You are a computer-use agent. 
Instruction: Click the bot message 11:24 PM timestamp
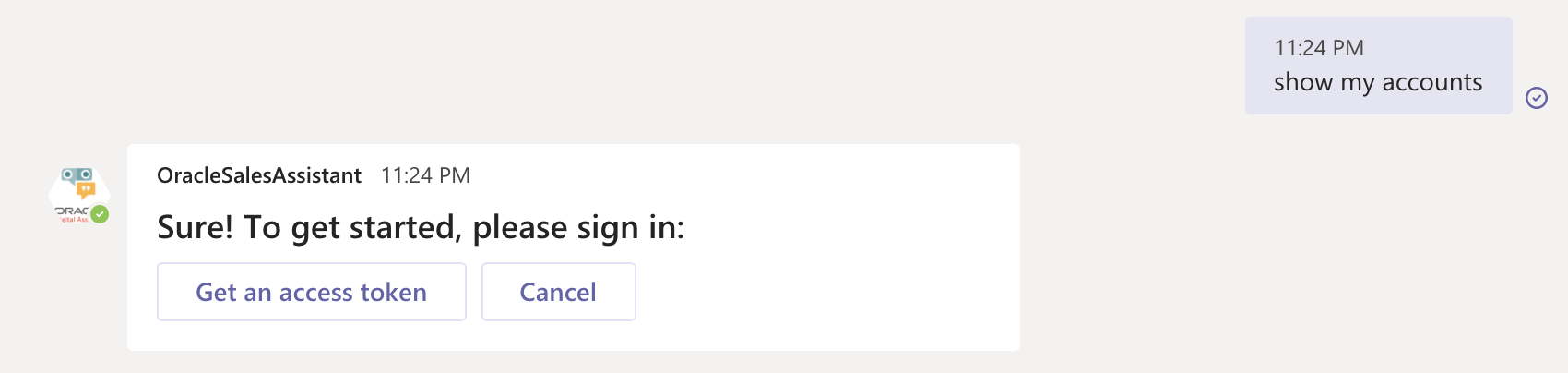click(x=425, y=175)
